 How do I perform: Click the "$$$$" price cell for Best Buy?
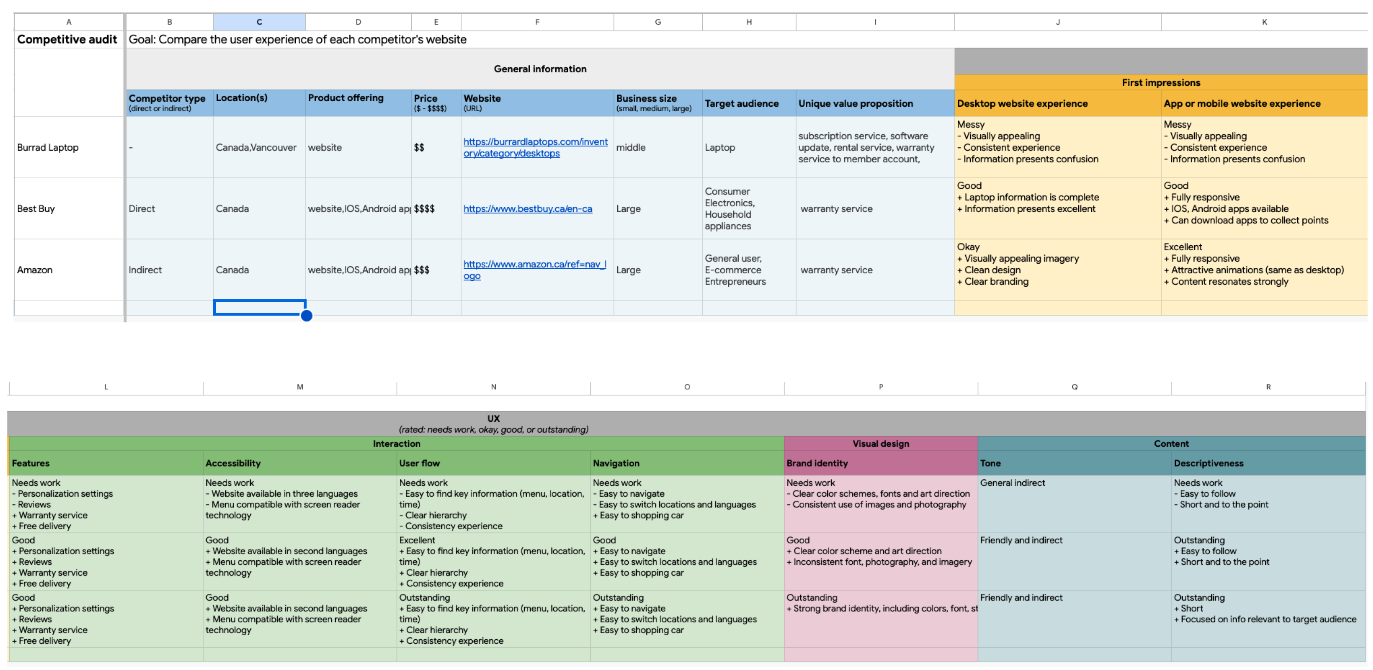click(x=436, y=209)
